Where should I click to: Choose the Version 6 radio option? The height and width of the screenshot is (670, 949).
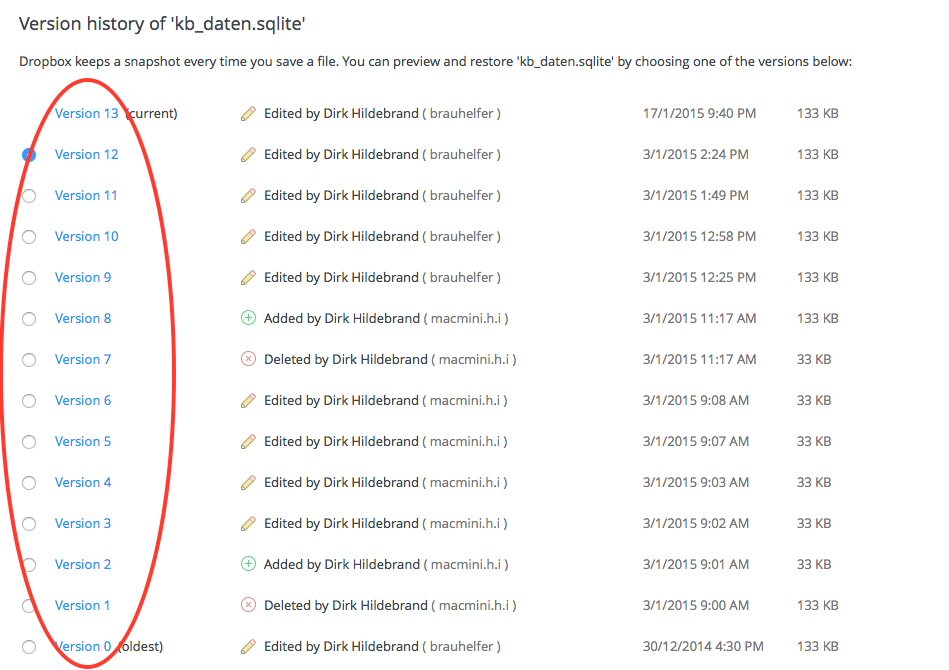pyautogui.click(x=29, y=401)
